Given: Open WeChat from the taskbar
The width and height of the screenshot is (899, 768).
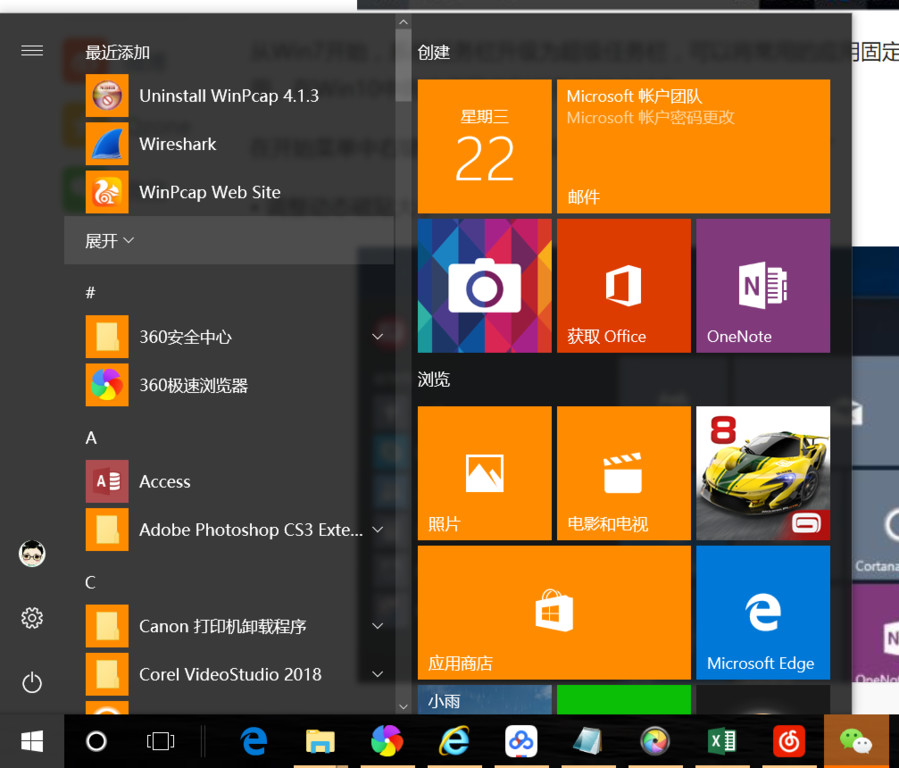Looking at the screenshot, I should tap(856, 741).
